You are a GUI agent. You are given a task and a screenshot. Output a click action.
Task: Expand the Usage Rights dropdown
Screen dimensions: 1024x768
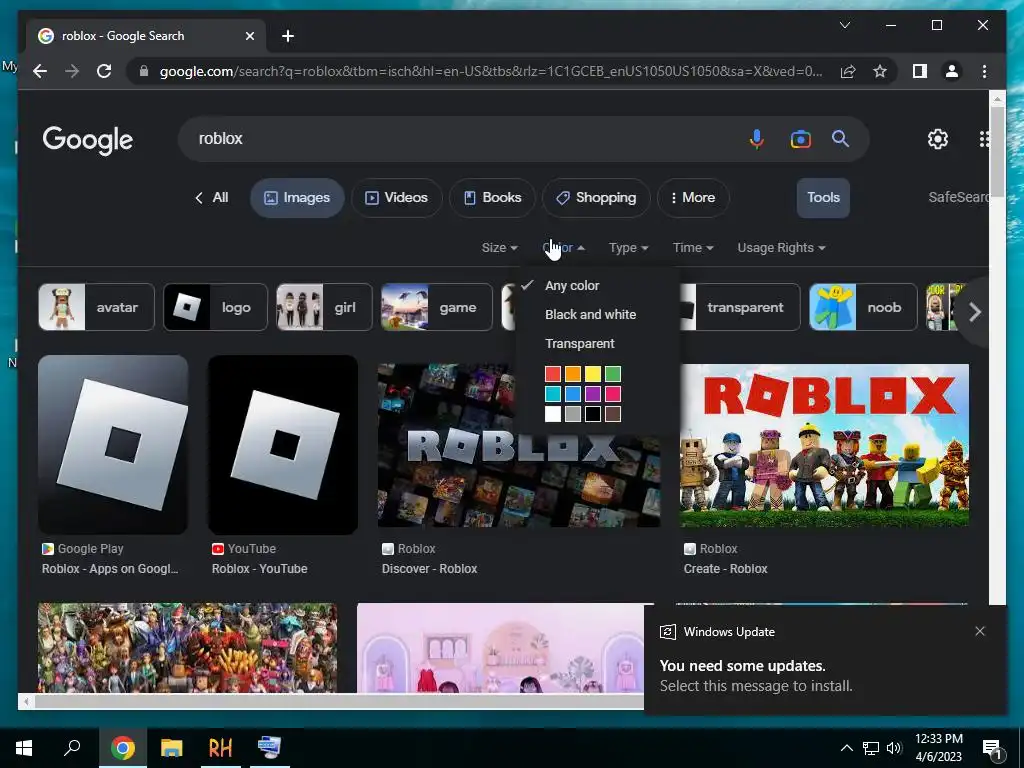pyautogui.click(x=781, y=248)
